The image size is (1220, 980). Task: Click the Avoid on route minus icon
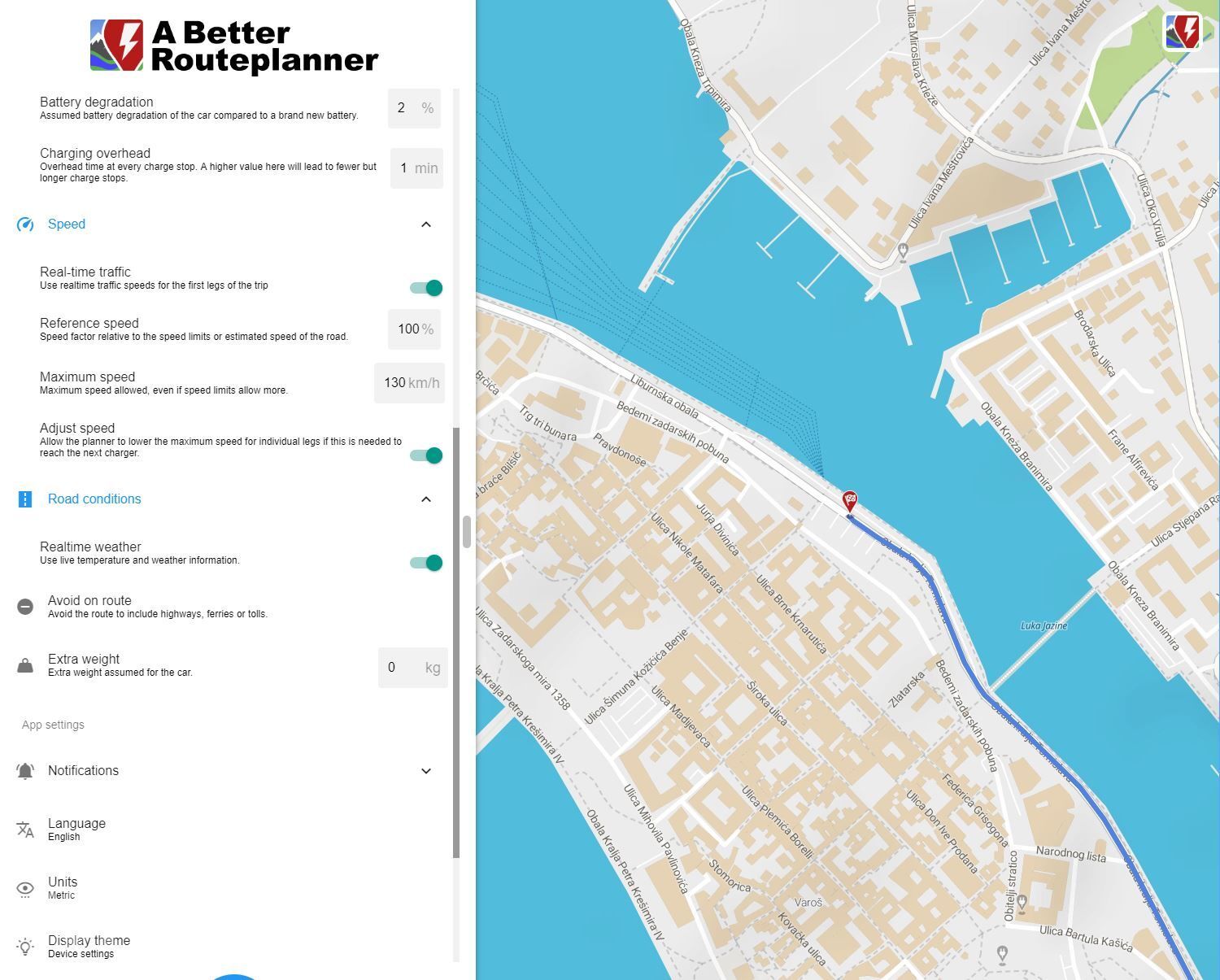coord(24,605)
